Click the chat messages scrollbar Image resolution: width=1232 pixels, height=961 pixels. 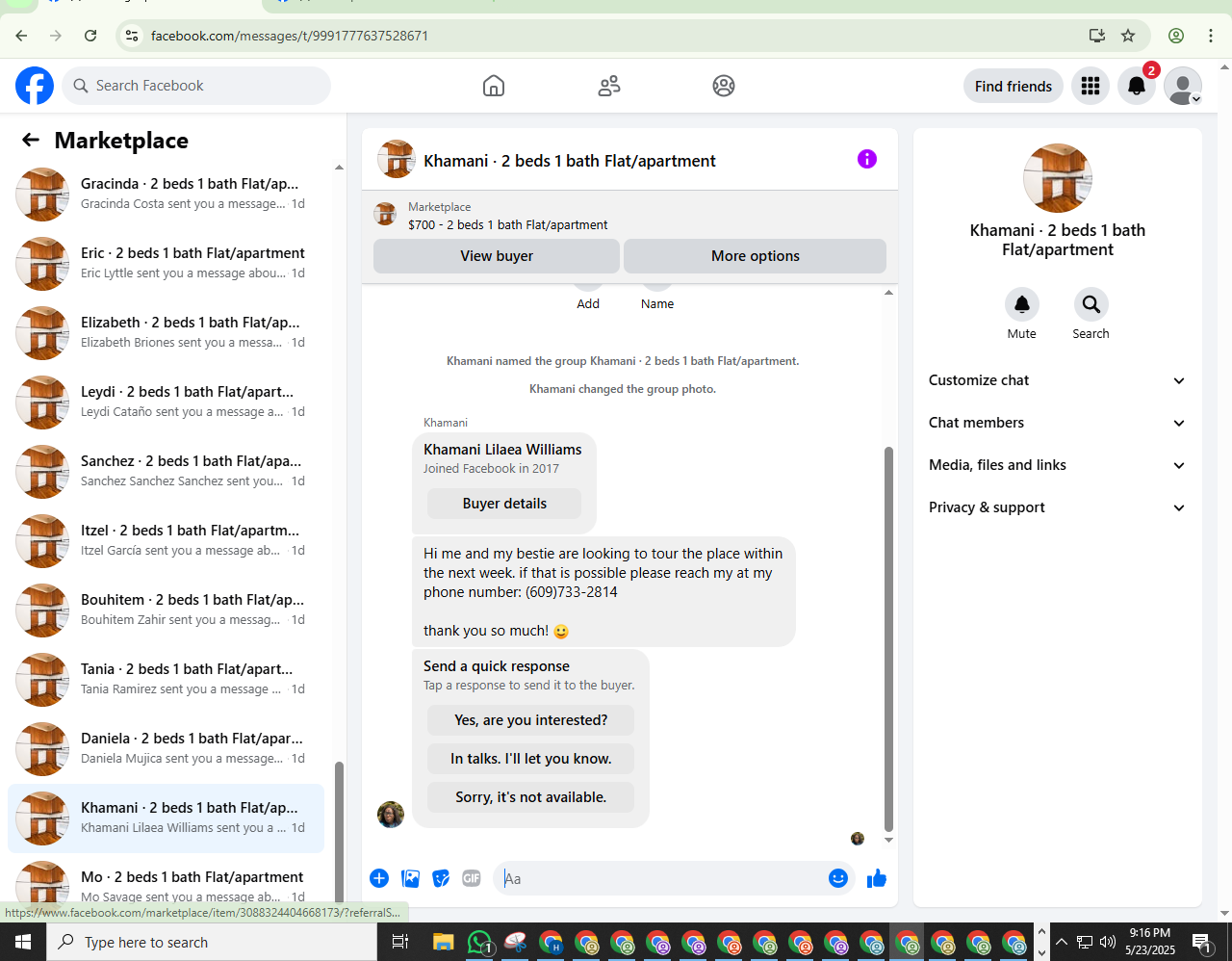(888, 638)
